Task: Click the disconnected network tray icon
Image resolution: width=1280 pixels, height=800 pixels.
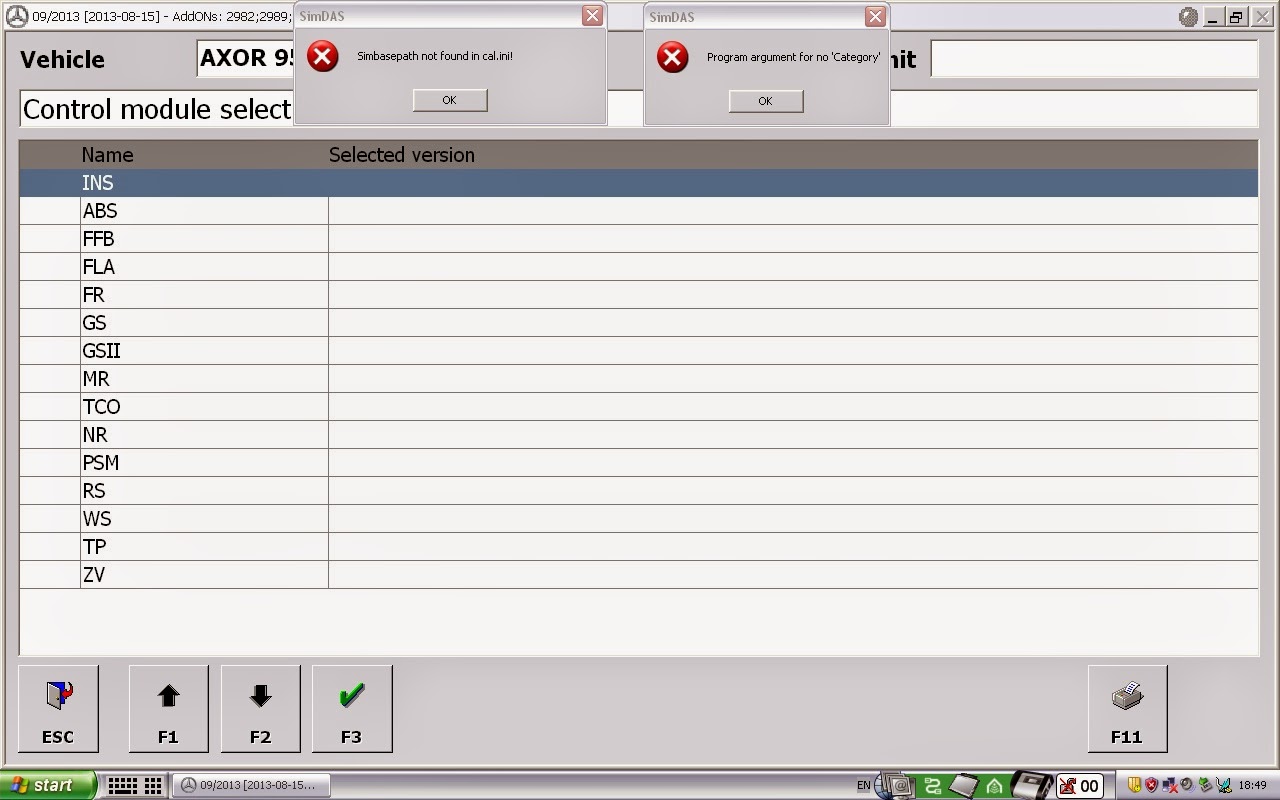Action: [x=1169, y=786]
